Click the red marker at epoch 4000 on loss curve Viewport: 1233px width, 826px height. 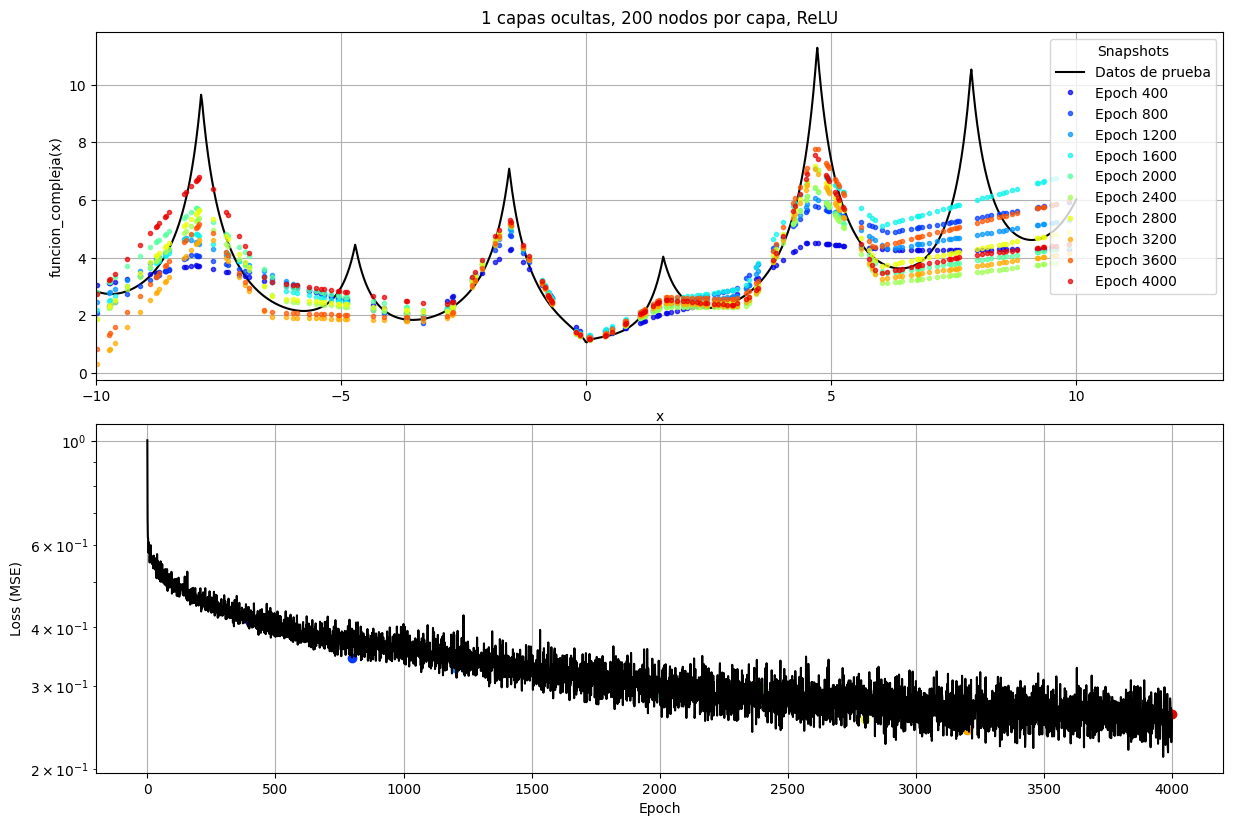click(x=1173, y=714)
